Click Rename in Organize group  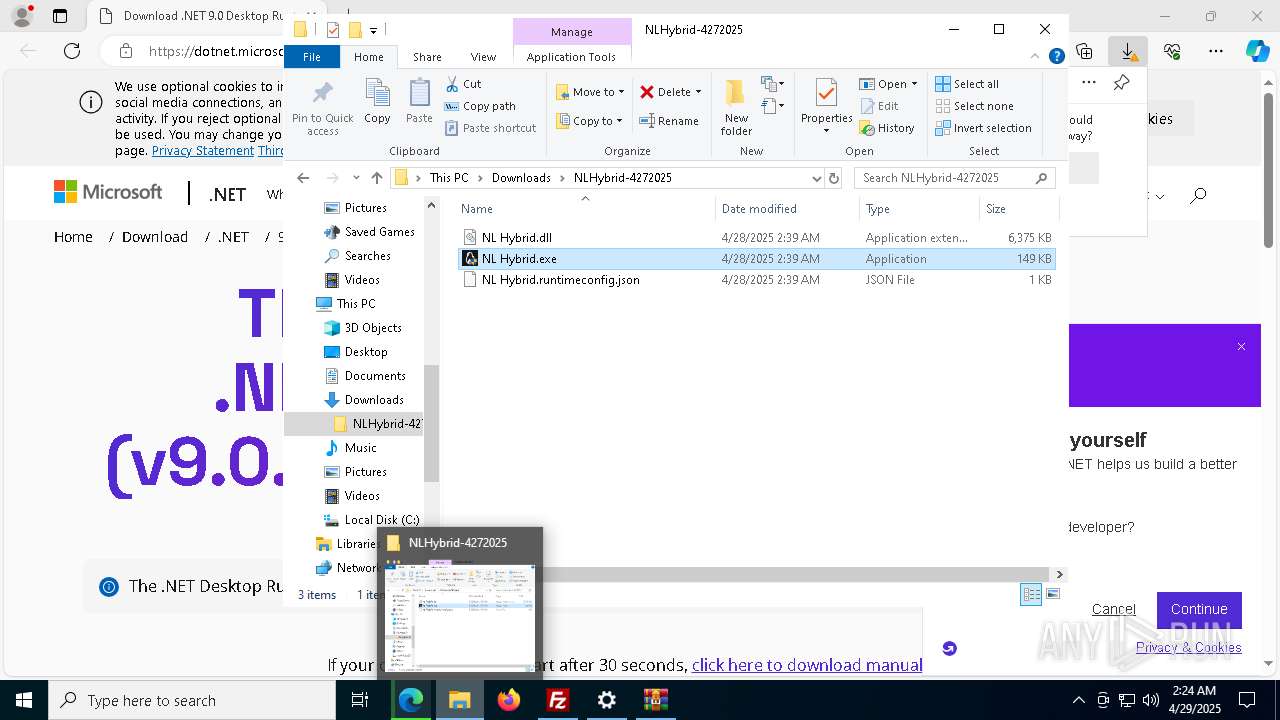669,121
